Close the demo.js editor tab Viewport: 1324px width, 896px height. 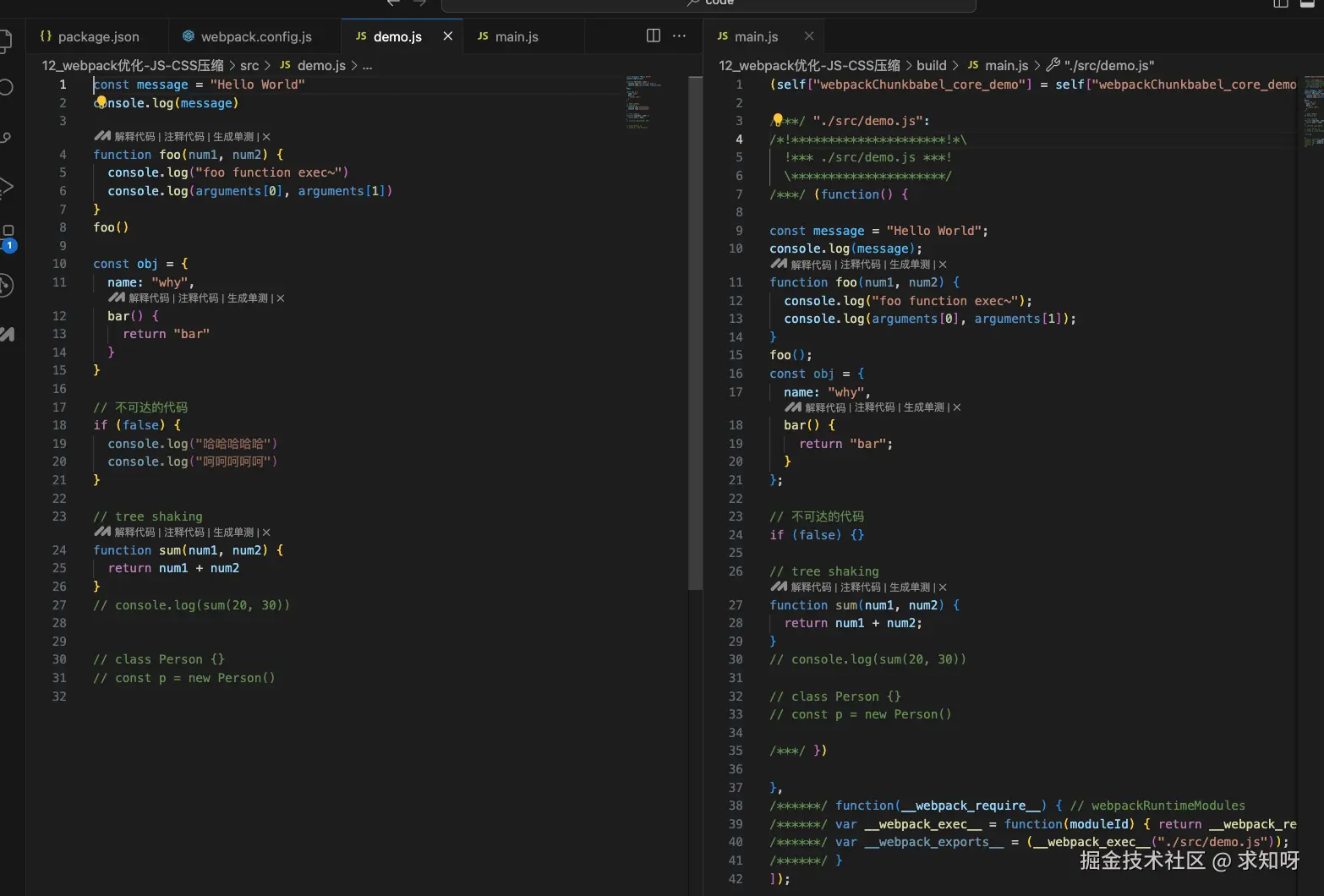click(x=448, y=36)
